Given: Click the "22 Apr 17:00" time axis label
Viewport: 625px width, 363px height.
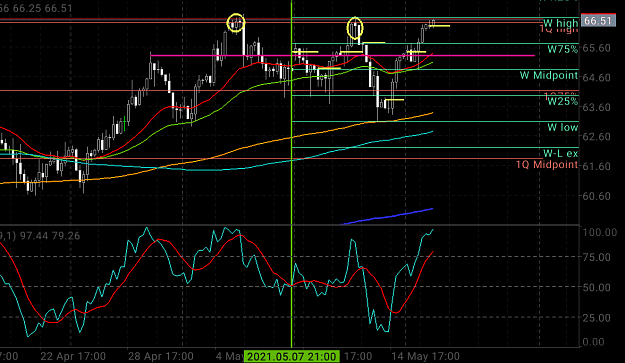Looking at the screenshot, I should point(73,356).
